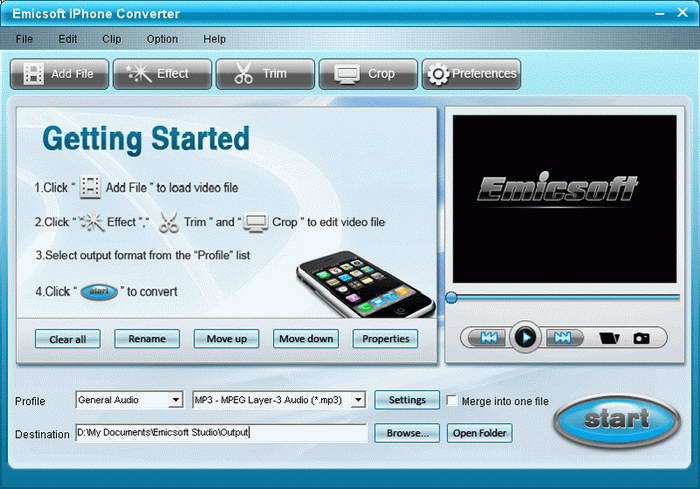This screenshot has width=700, height=489.
Task: Open the File menu
Action: 24,39
